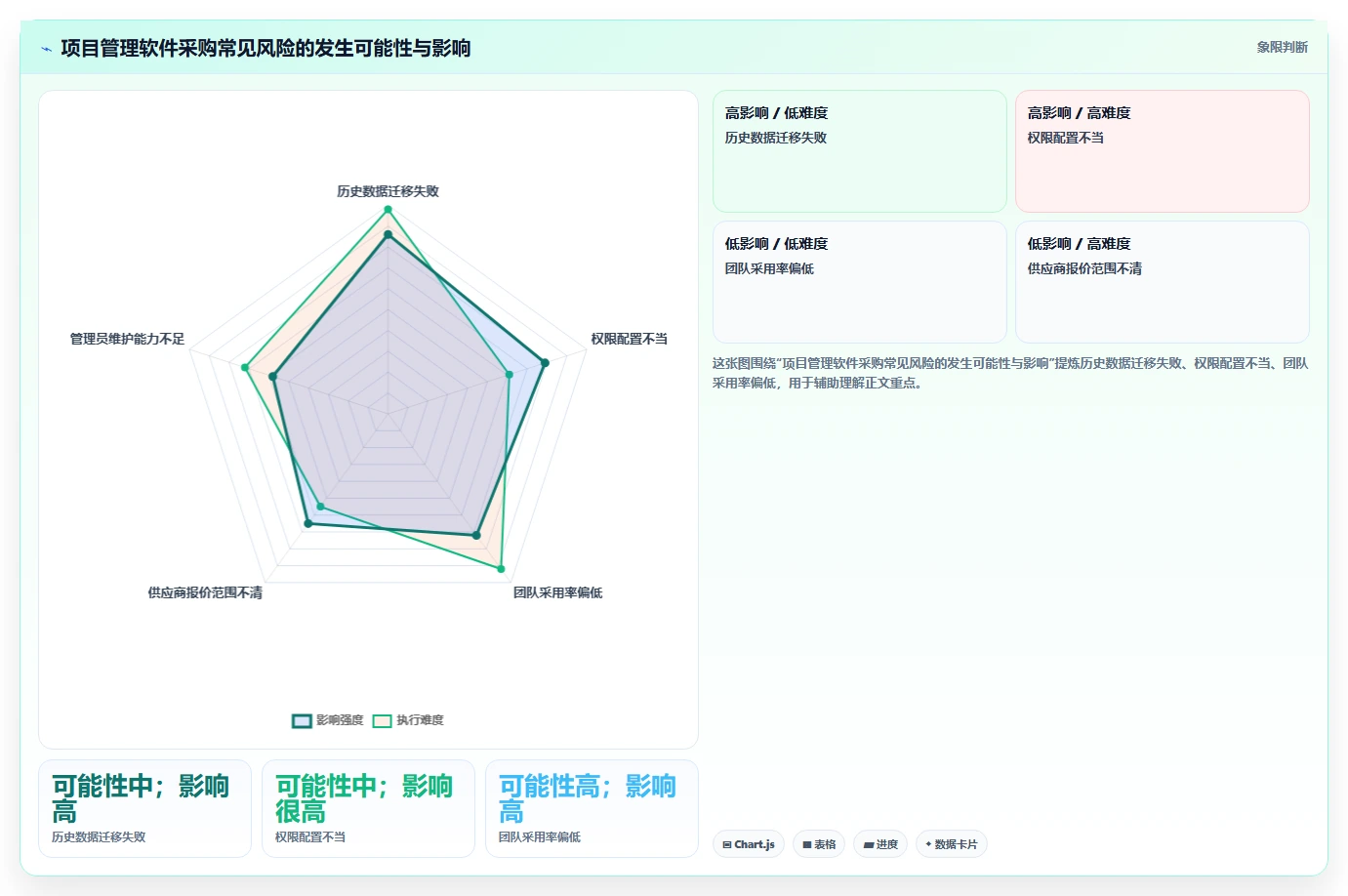Click 历史数据迁移失败 text in the quadrant card

pos(776,138)
